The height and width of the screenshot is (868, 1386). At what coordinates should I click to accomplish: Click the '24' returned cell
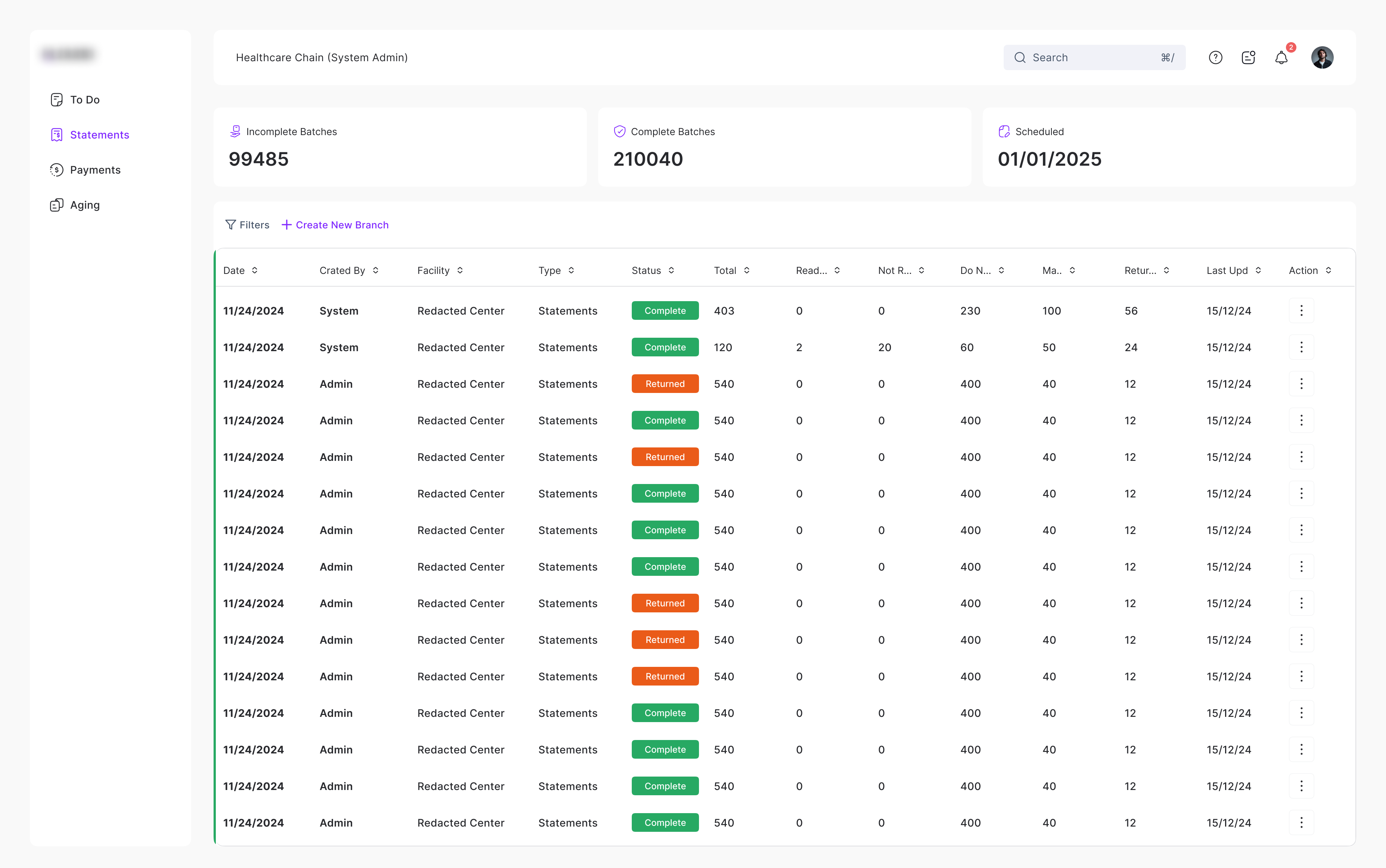(x=1130, y=347)
